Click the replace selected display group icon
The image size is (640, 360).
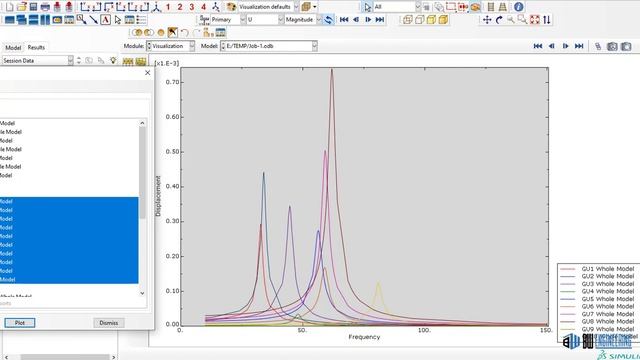coord(138,33)
